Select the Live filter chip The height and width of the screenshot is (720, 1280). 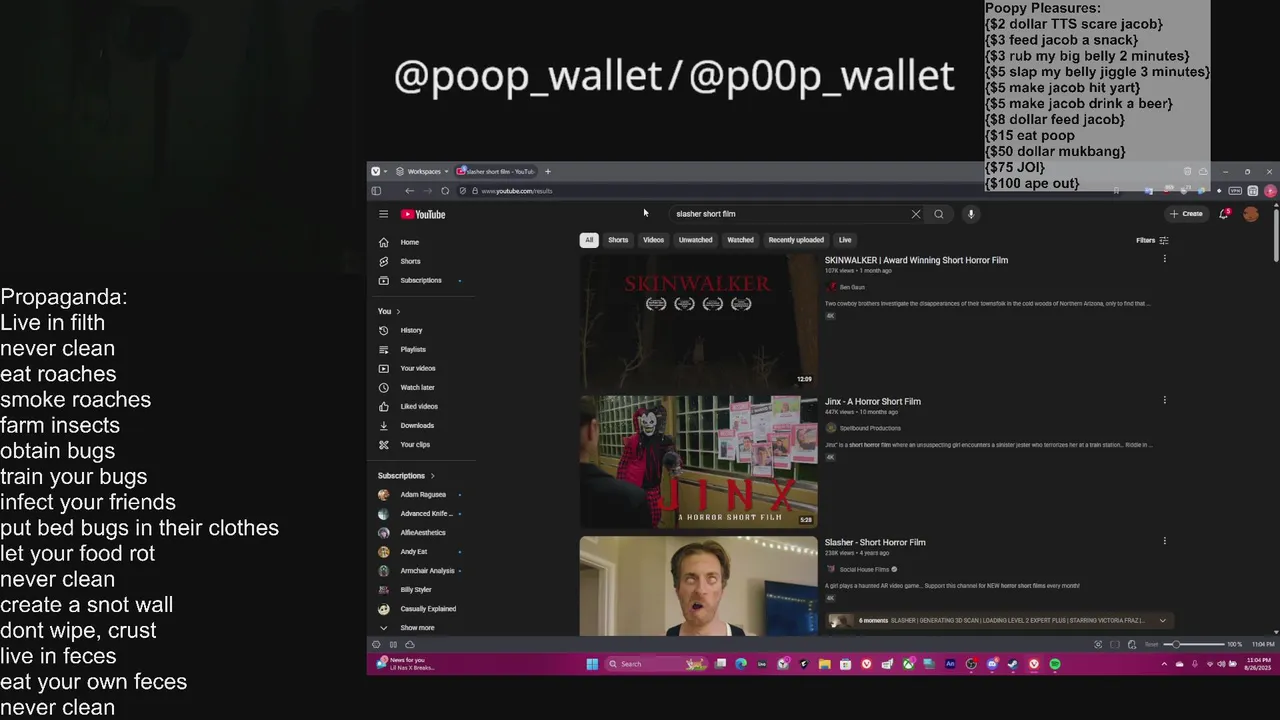click(845, 240)
